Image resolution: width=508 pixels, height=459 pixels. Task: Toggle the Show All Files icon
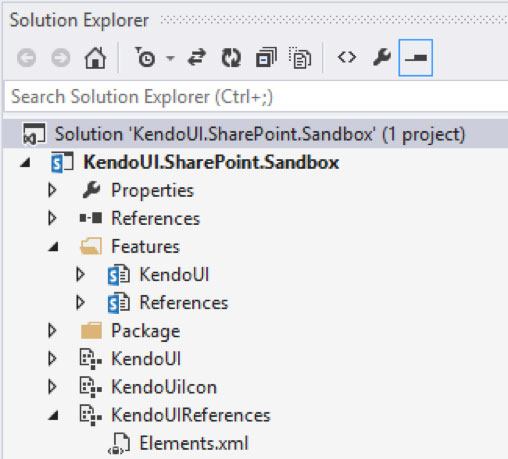(300, 58)
